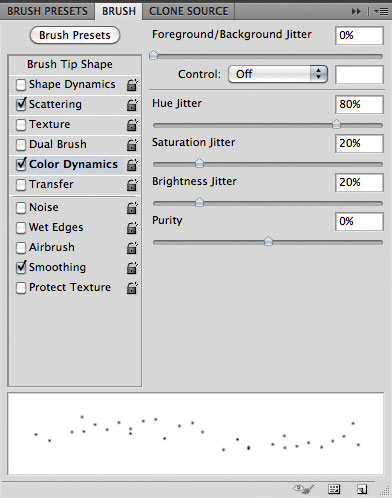Screen dimensions: 392x498
Task: Uncheck the Scattering checkbox
Action: (21, 104)
